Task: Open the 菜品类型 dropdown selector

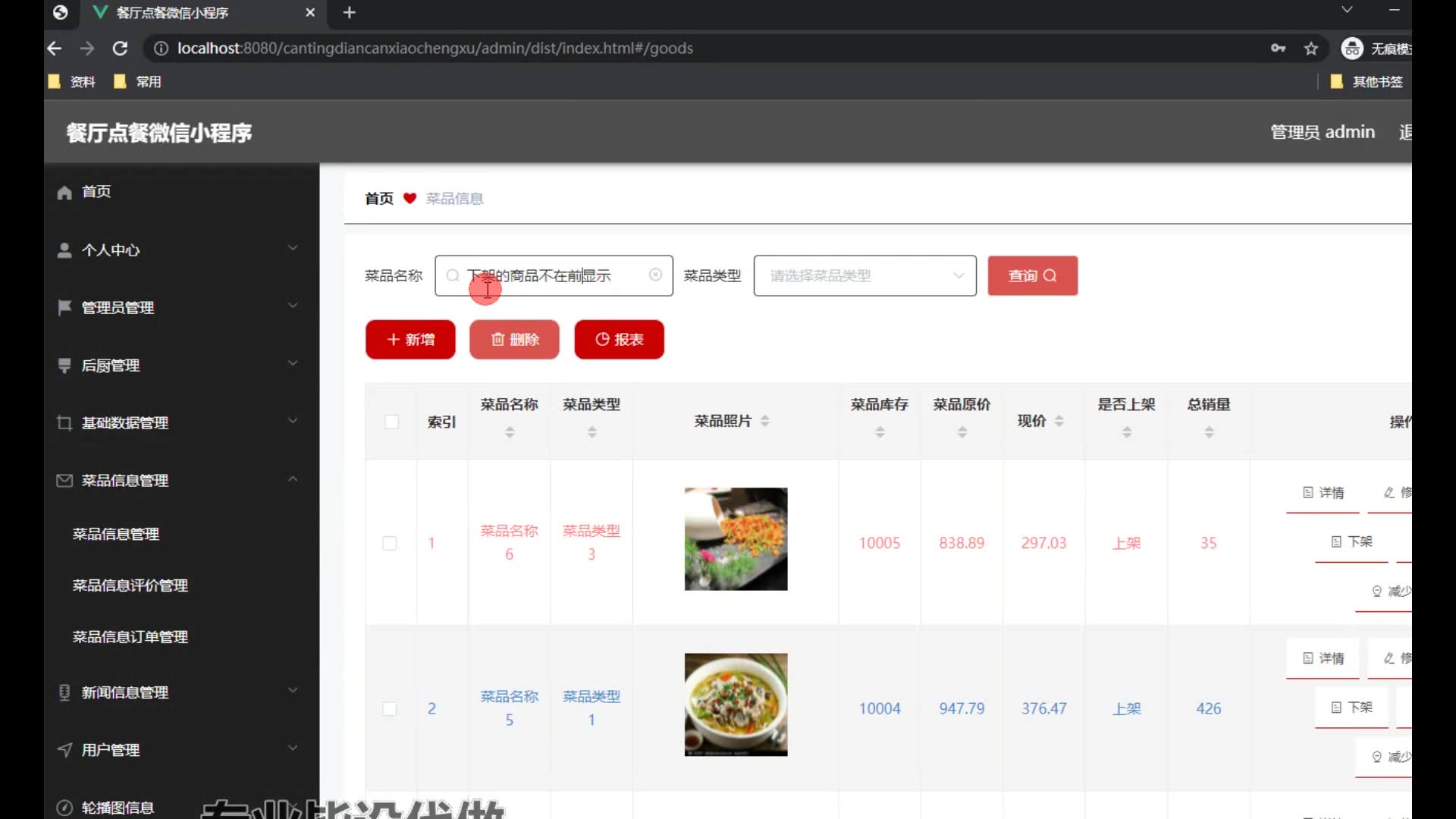Action: pos(864,275)
